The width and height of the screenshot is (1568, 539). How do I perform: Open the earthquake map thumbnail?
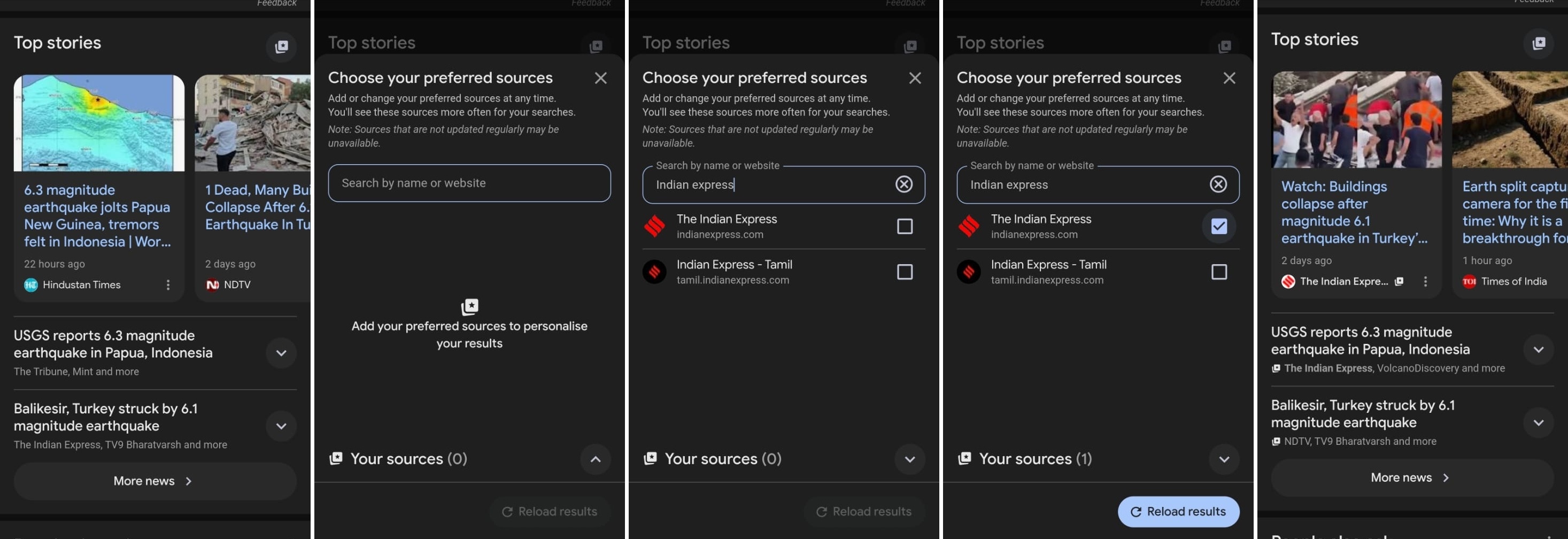[x=99, y=123]
